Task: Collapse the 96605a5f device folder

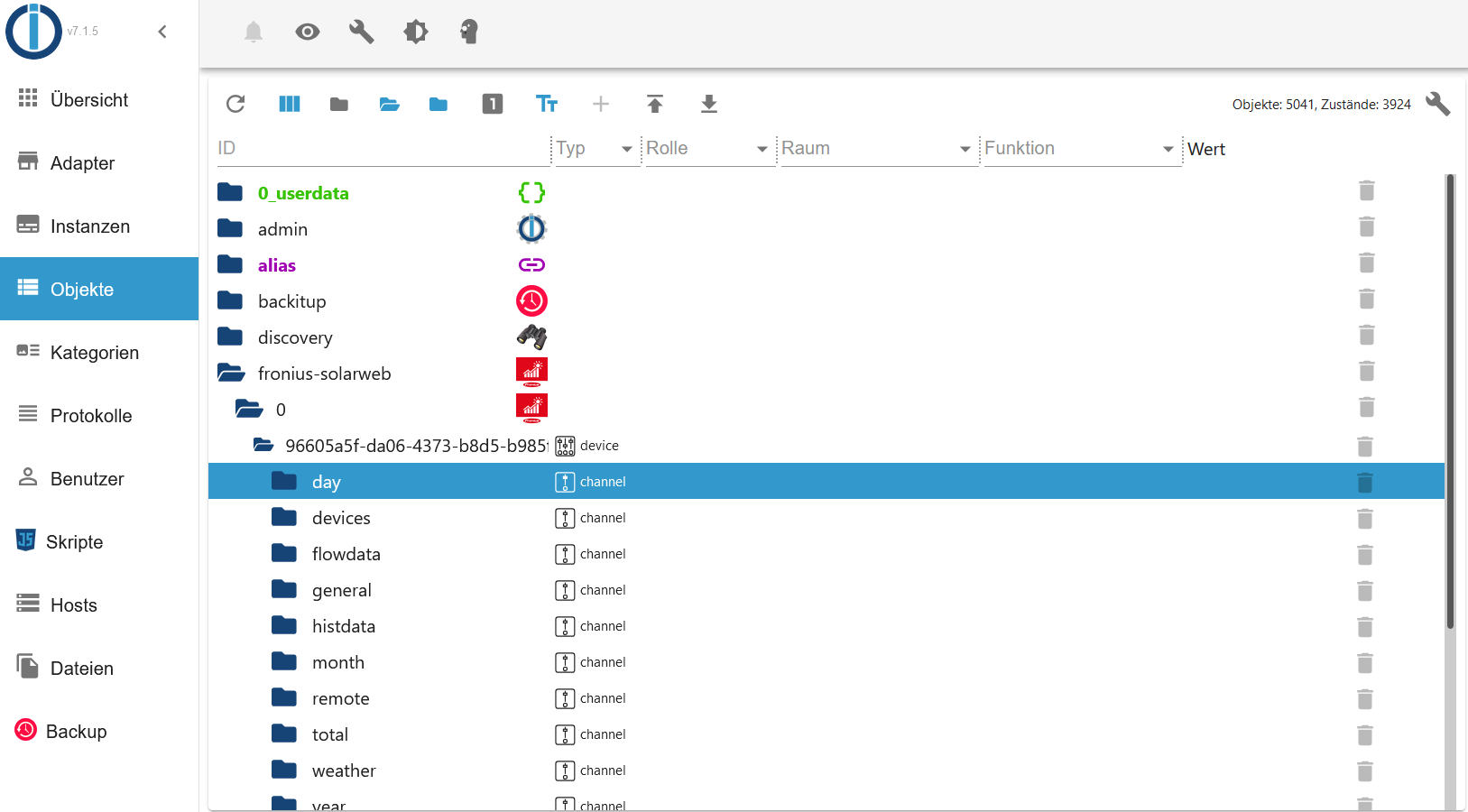Action: click(x=263, y=445)
